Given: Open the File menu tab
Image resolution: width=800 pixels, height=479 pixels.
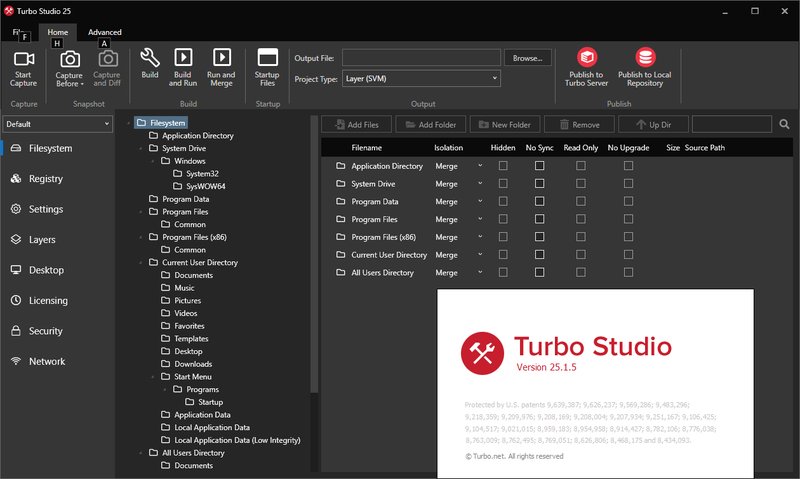Looking at the screenshot, I should coord(19,32).
